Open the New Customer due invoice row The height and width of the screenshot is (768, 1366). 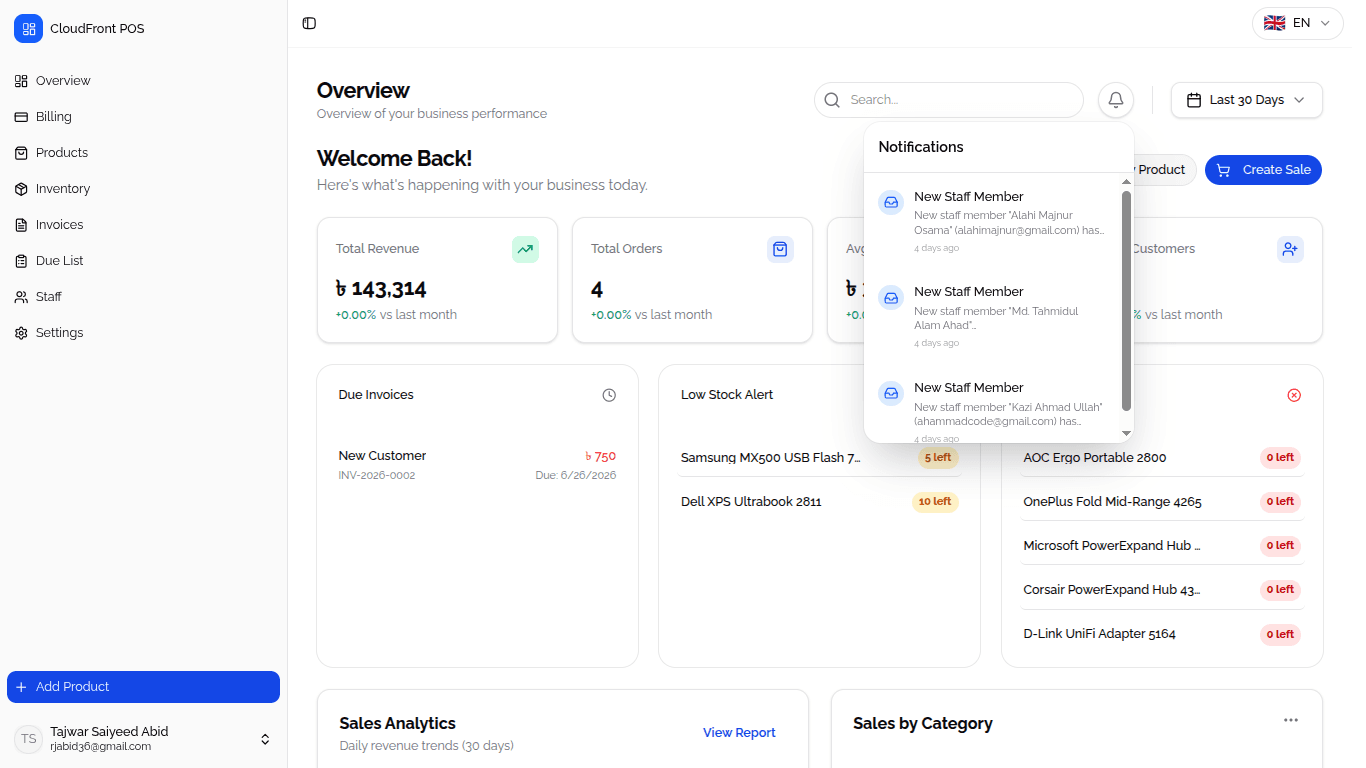pyautogui.click(x=477, y=465)
